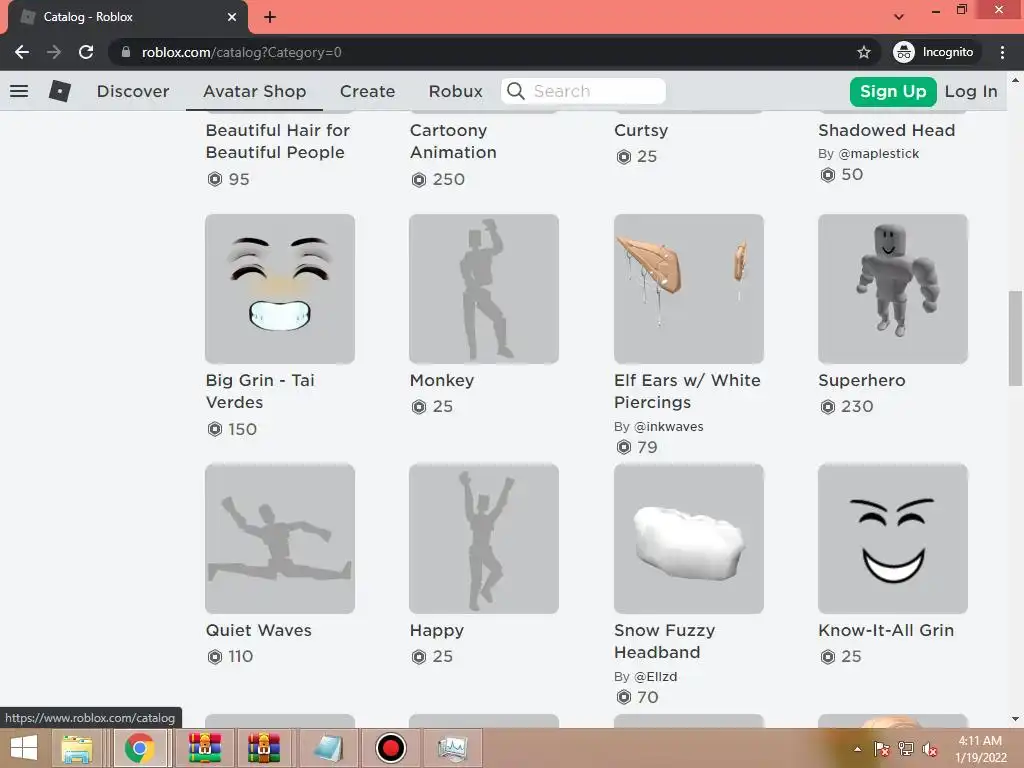
Task: Click the Know-It-All Grin title text
Action: [886, 630]
